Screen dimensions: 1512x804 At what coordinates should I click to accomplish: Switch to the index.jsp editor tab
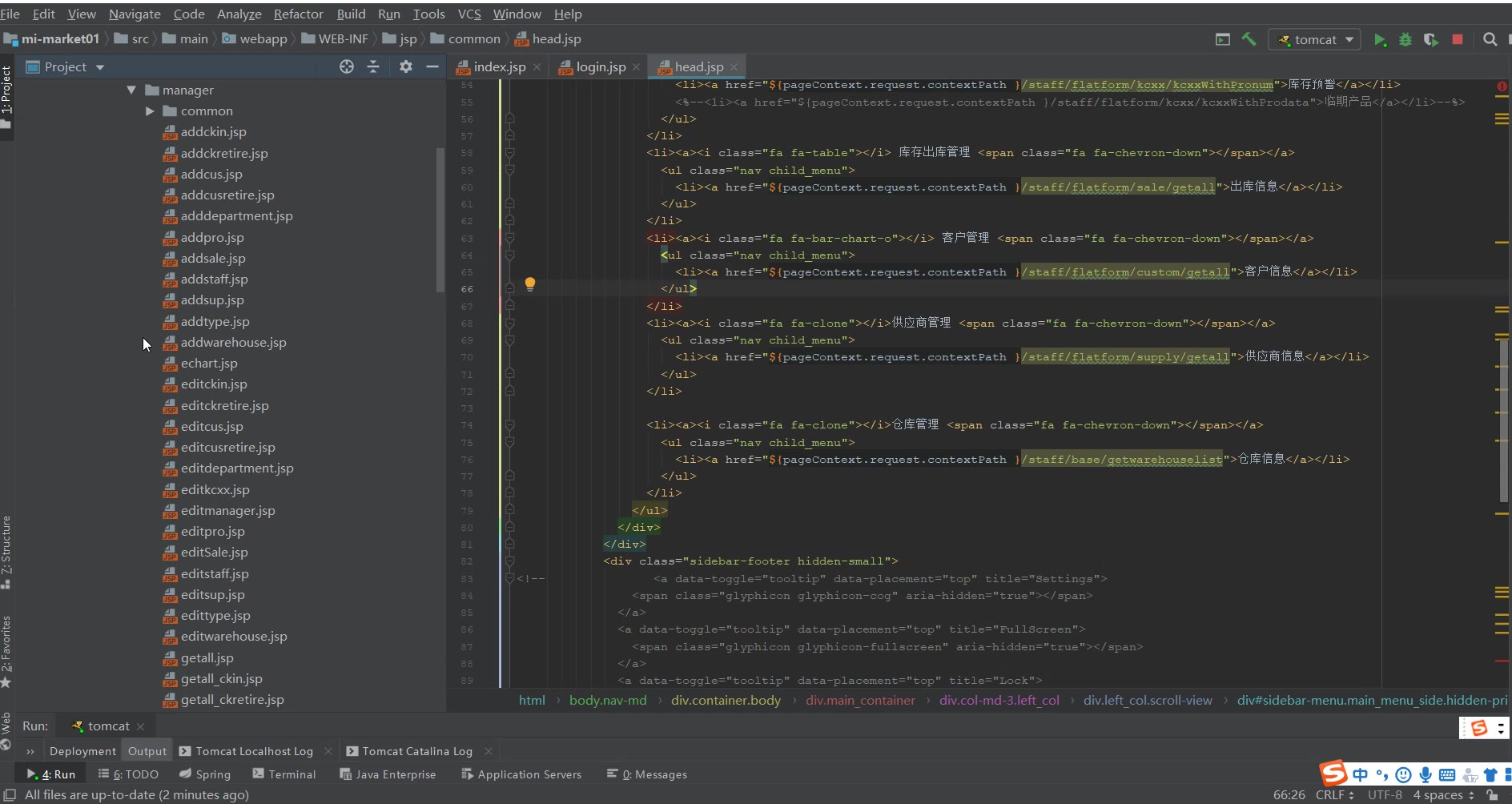pyautogui.click(x=499, y=66)
